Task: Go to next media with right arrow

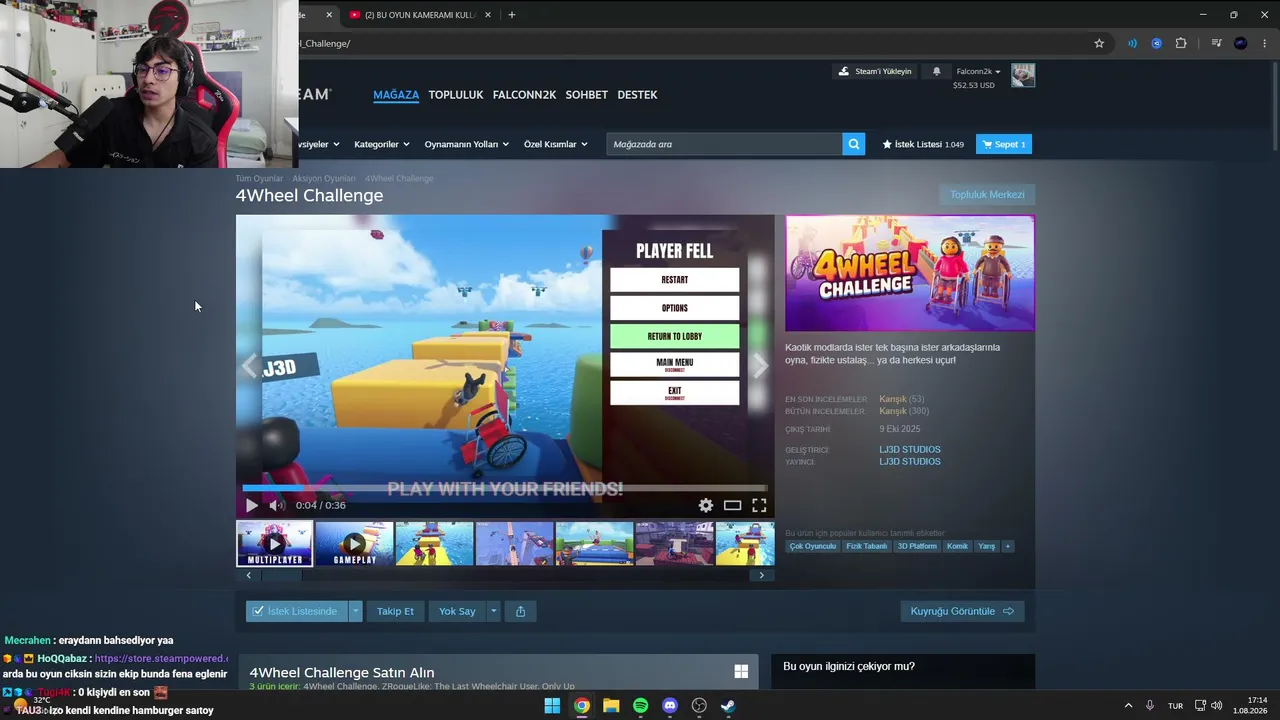Action: click(x=761, y=366)
